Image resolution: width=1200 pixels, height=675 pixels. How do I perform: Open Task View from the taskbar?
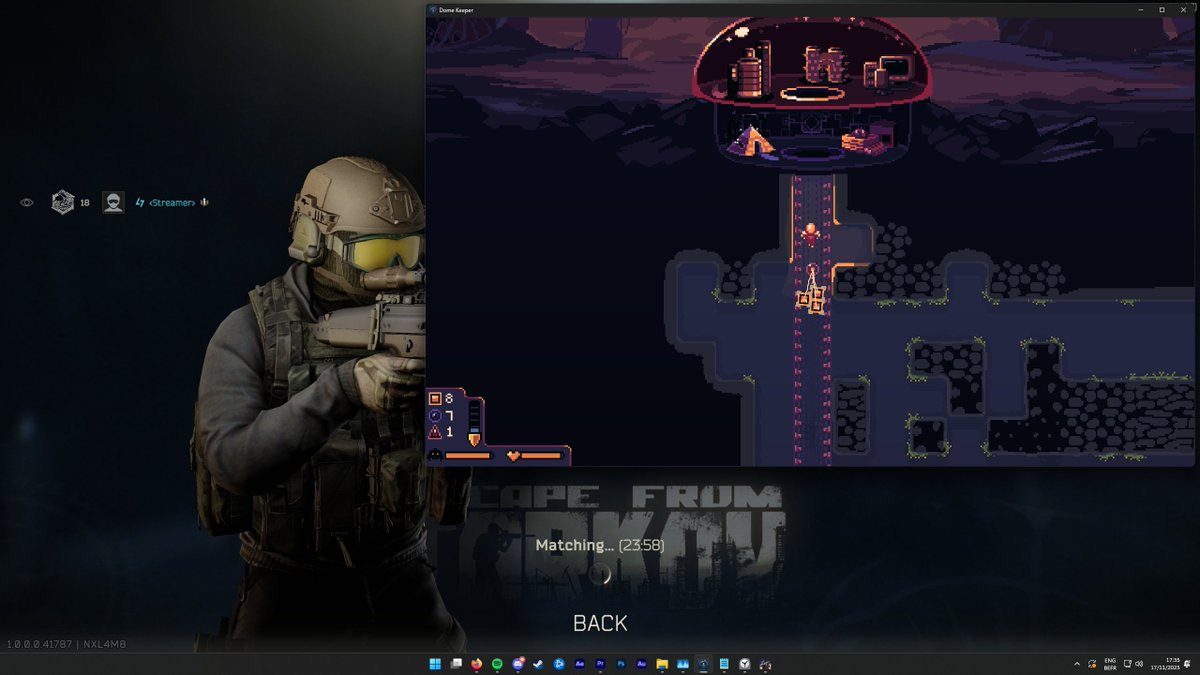tap(456, 664)
